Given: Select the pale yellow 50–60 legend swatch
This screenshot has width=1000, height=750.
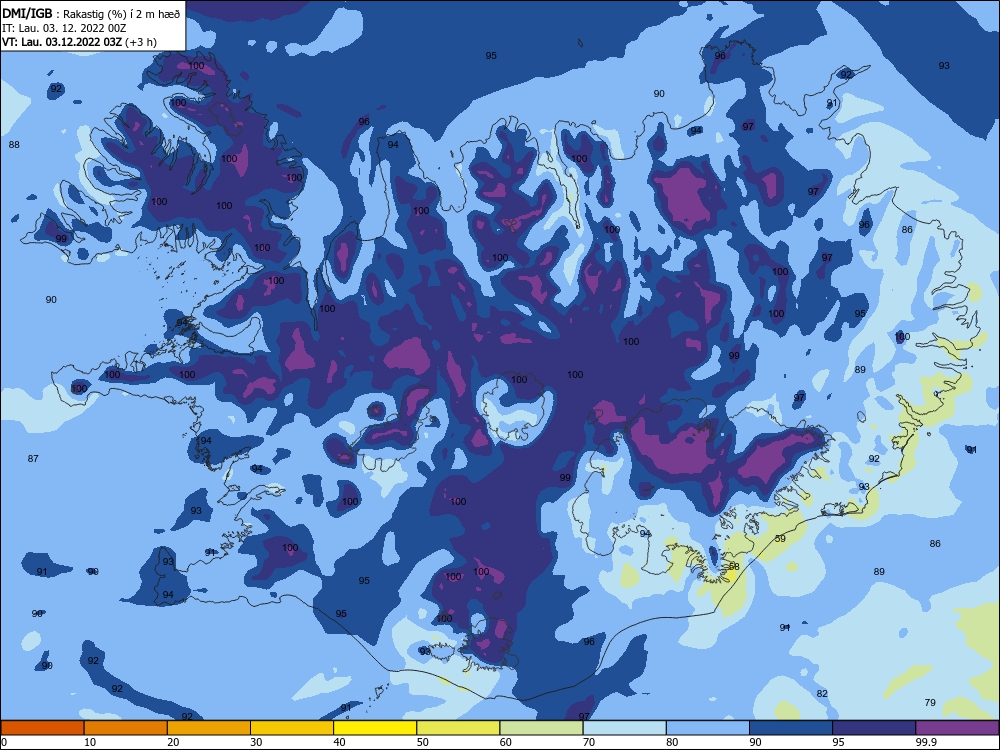Looking at the screenshot, I should pyautogui.click(x=458, y=728).
